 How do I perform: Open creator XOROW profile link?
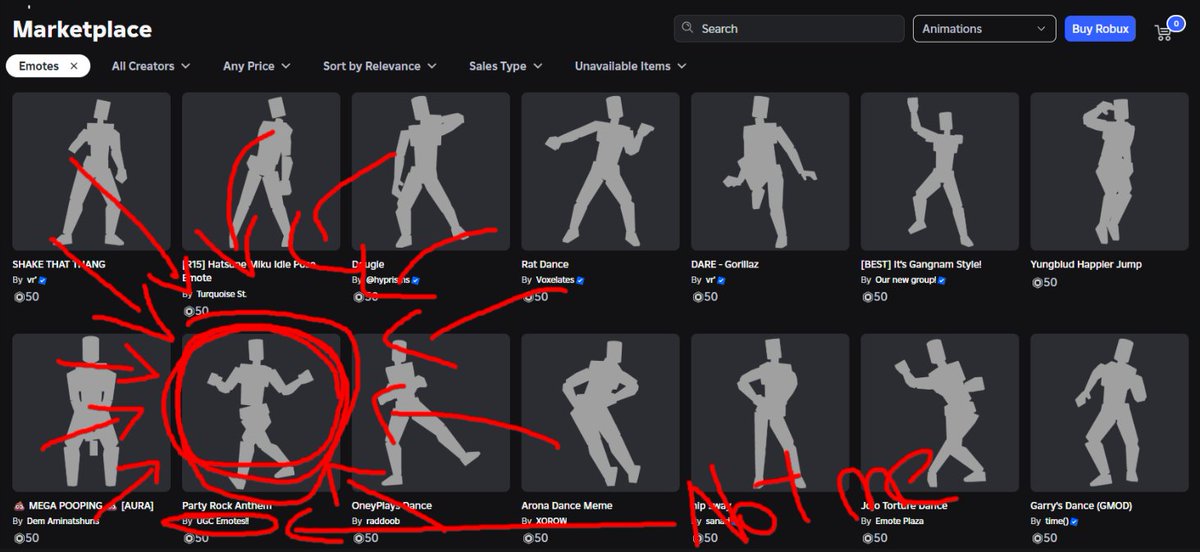tap(551, 521)
